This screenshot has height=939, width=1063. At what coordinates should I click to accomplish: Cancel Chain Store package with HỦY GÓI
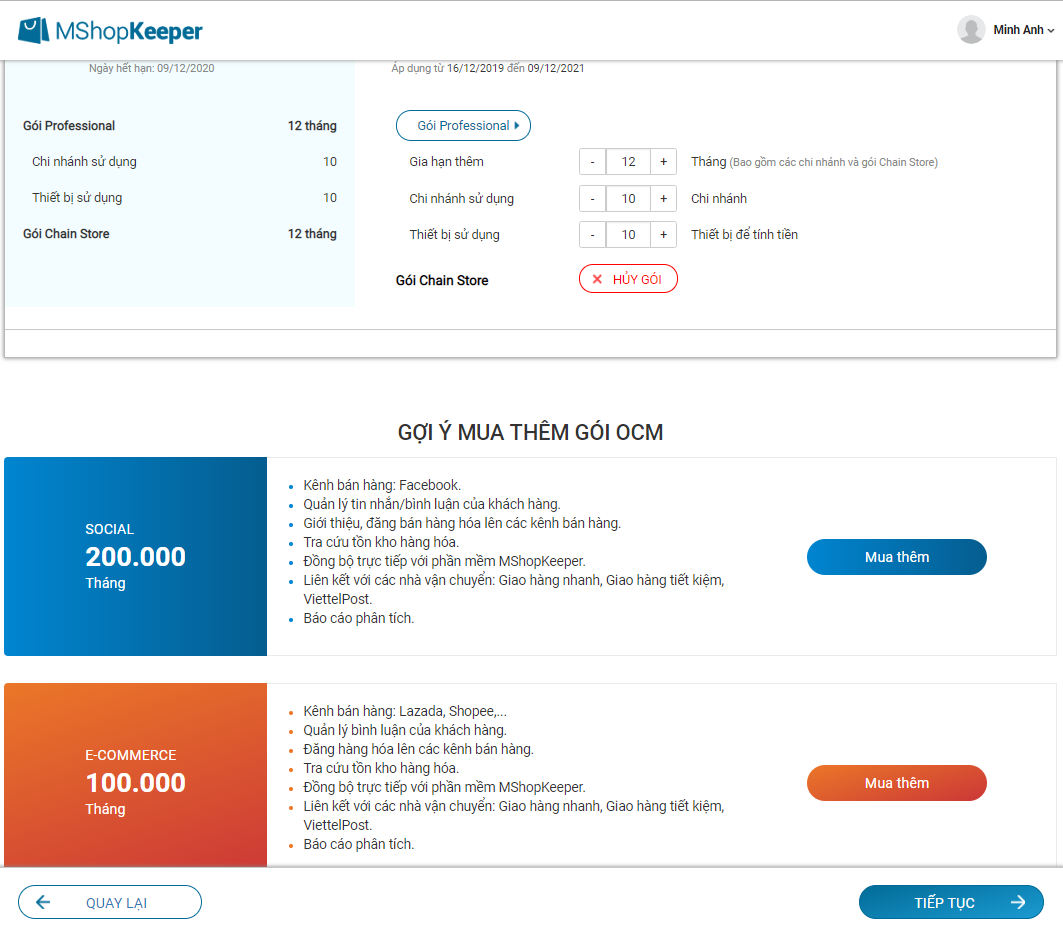tap(628, 279)
